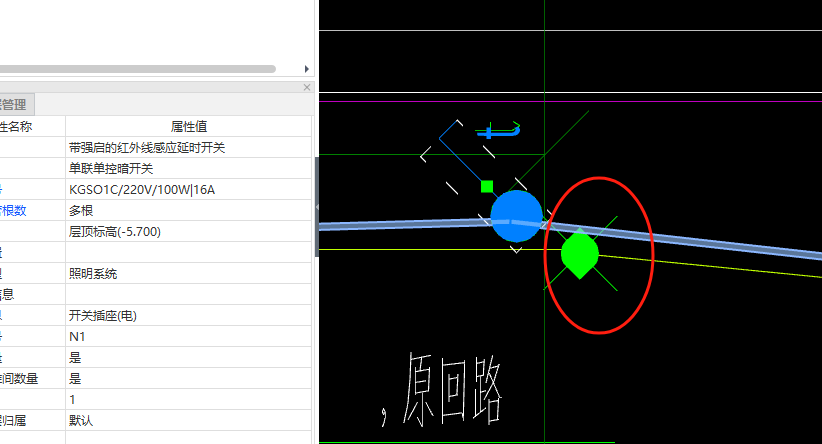Image resolution: width=822 pixels, height=444 pixels.
Task: Click the empty value cell beside 息
Action: coord(189,295)
